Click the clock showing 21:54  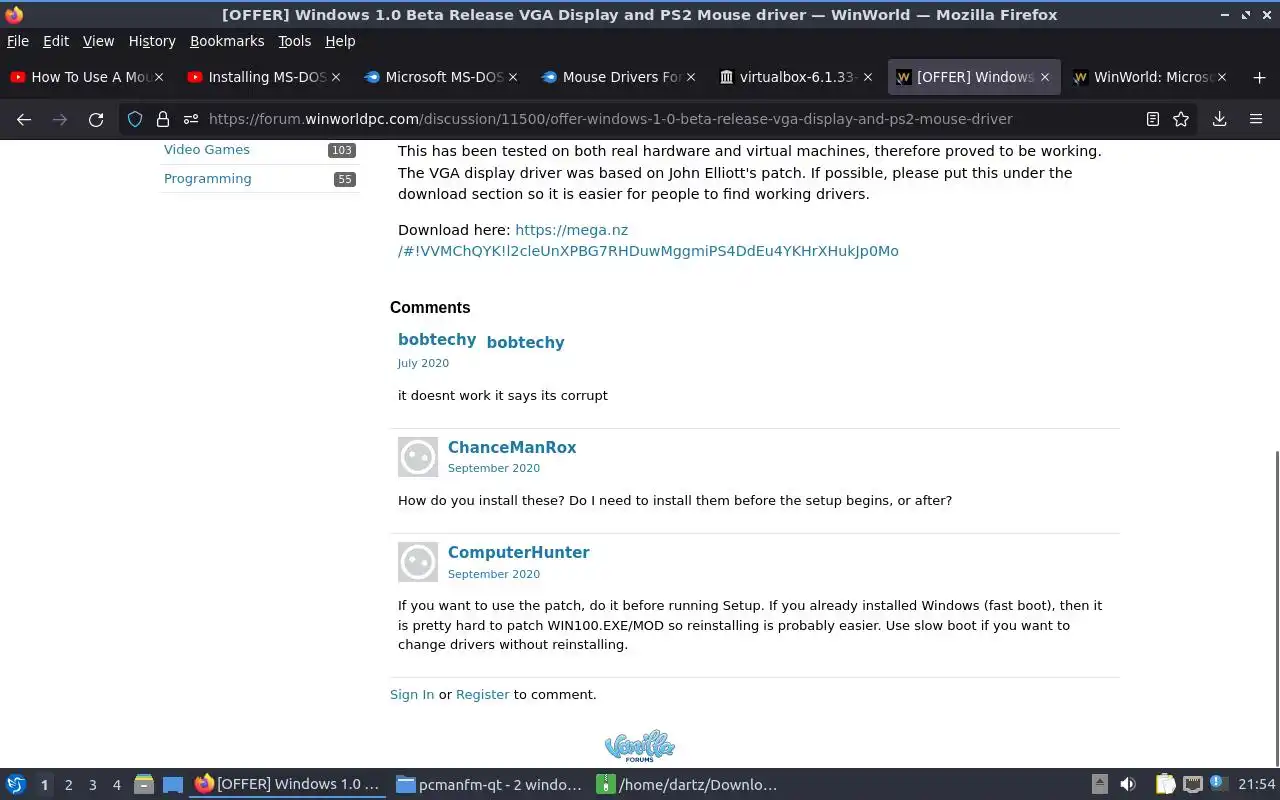coord(1256,785)
